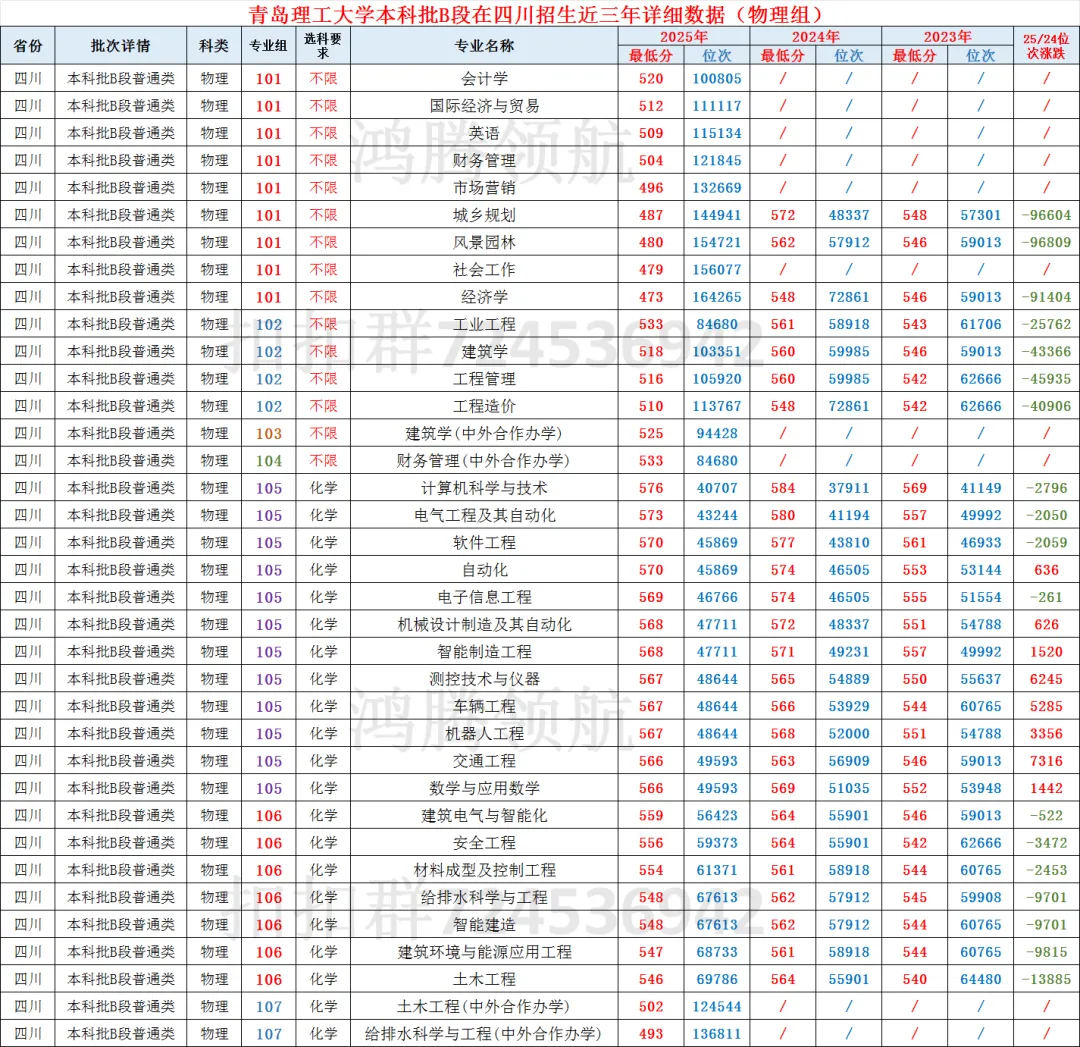Click the 2025 rank value 124544

click(x=717, y=1006)
